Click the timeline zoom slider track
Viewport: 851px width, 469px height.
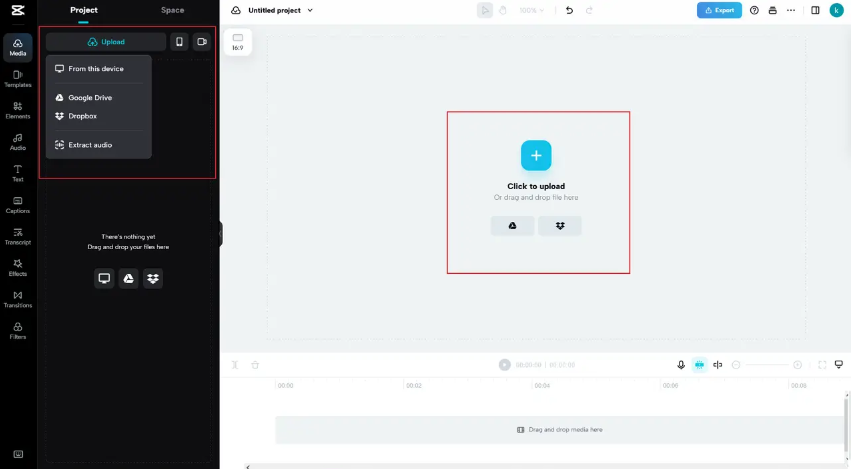(766, 365)
